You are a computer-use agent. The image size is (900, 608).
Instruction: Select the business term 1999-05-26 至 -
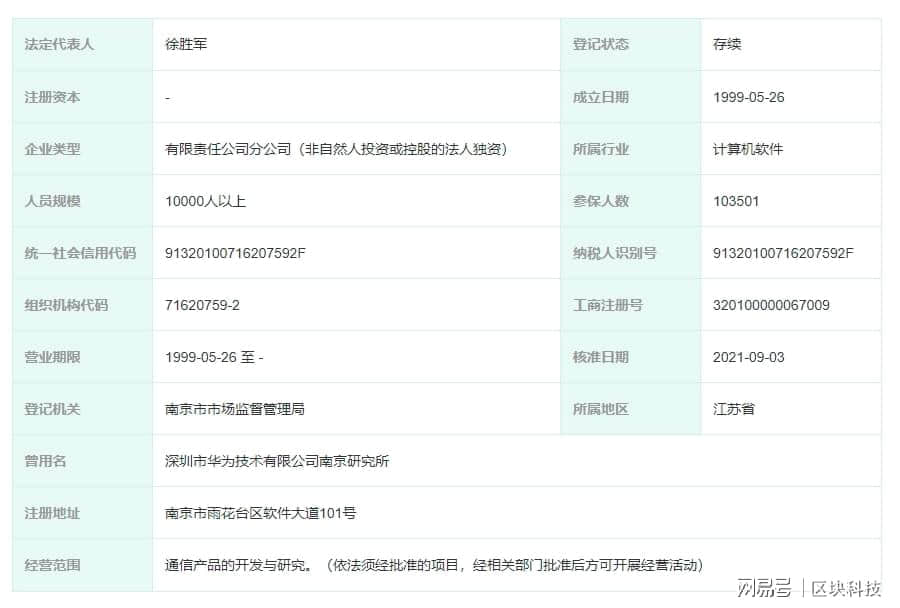click(x=214, y=357)
